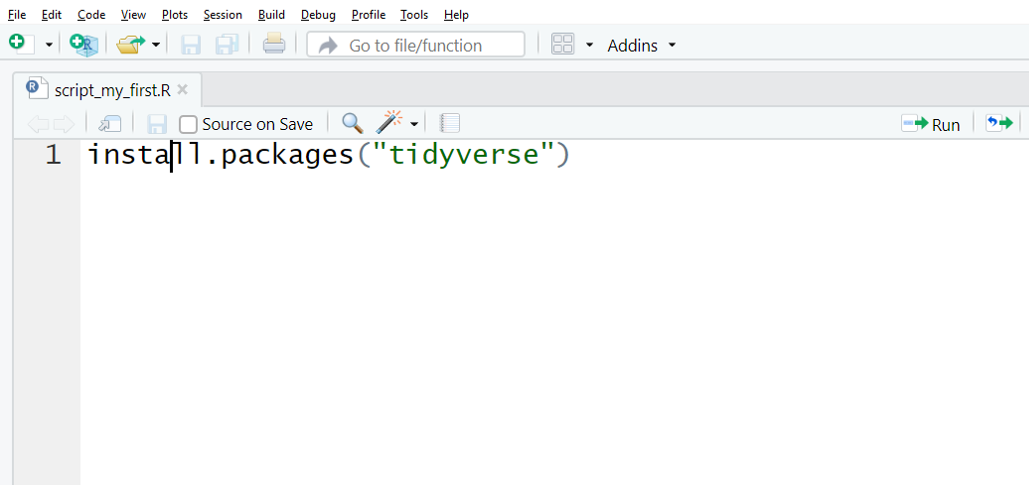The width and height of the screenshot is (1029, 485).
Task: Open the Tools menu
Action: (x=414, y=15)
